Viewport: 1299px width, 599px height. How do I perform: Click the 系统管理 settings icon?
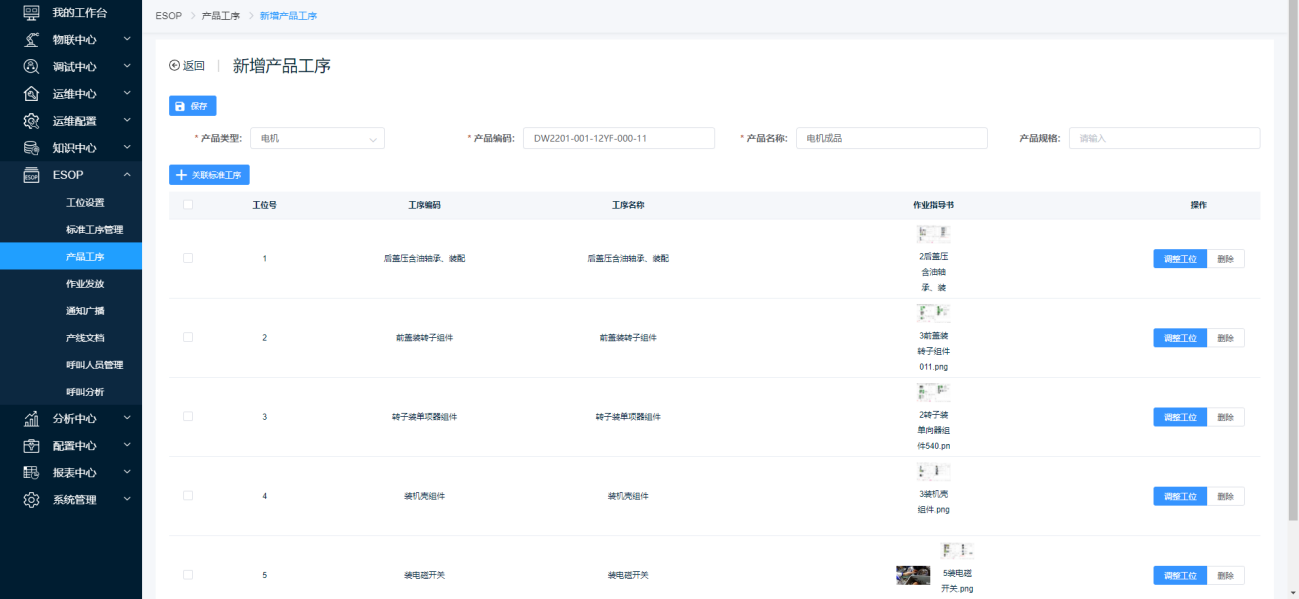[x=31, y=499]
